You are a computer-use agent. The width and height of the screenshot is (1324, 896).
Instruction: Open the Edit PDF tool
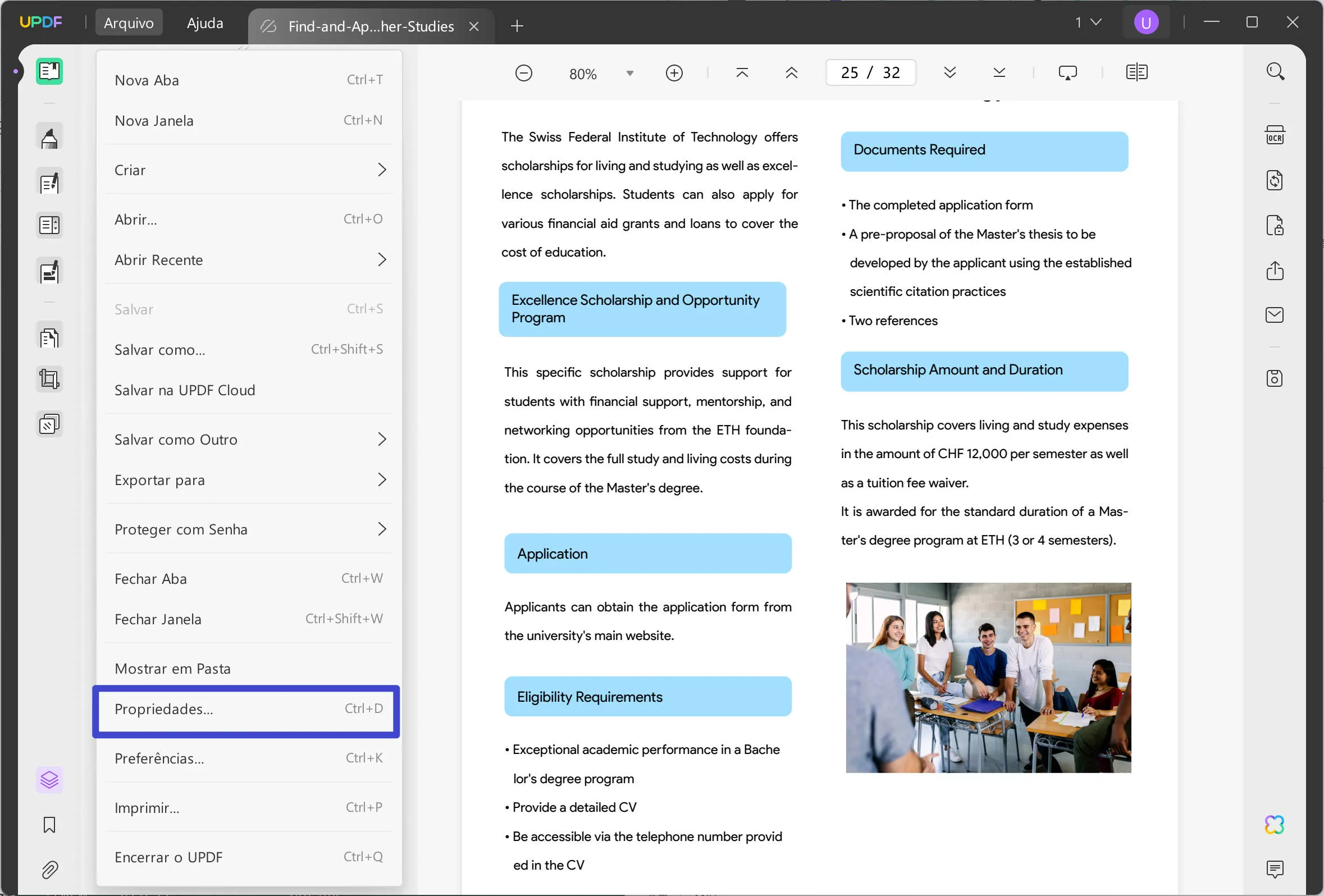[x=49, y=181]
